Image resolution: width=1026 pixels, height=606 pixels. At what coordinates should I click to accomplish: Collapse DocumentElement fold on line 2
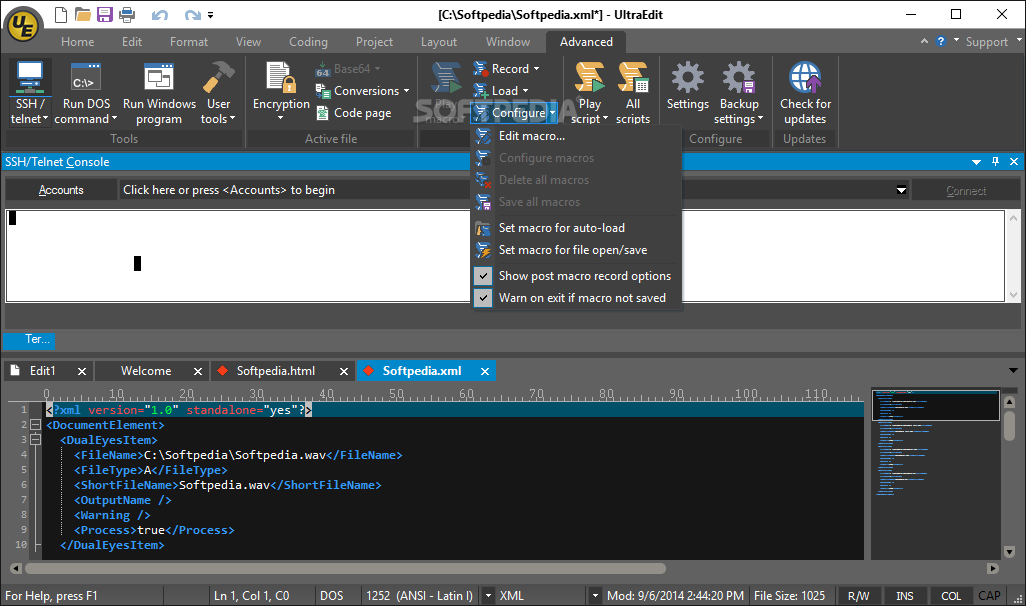35,425
